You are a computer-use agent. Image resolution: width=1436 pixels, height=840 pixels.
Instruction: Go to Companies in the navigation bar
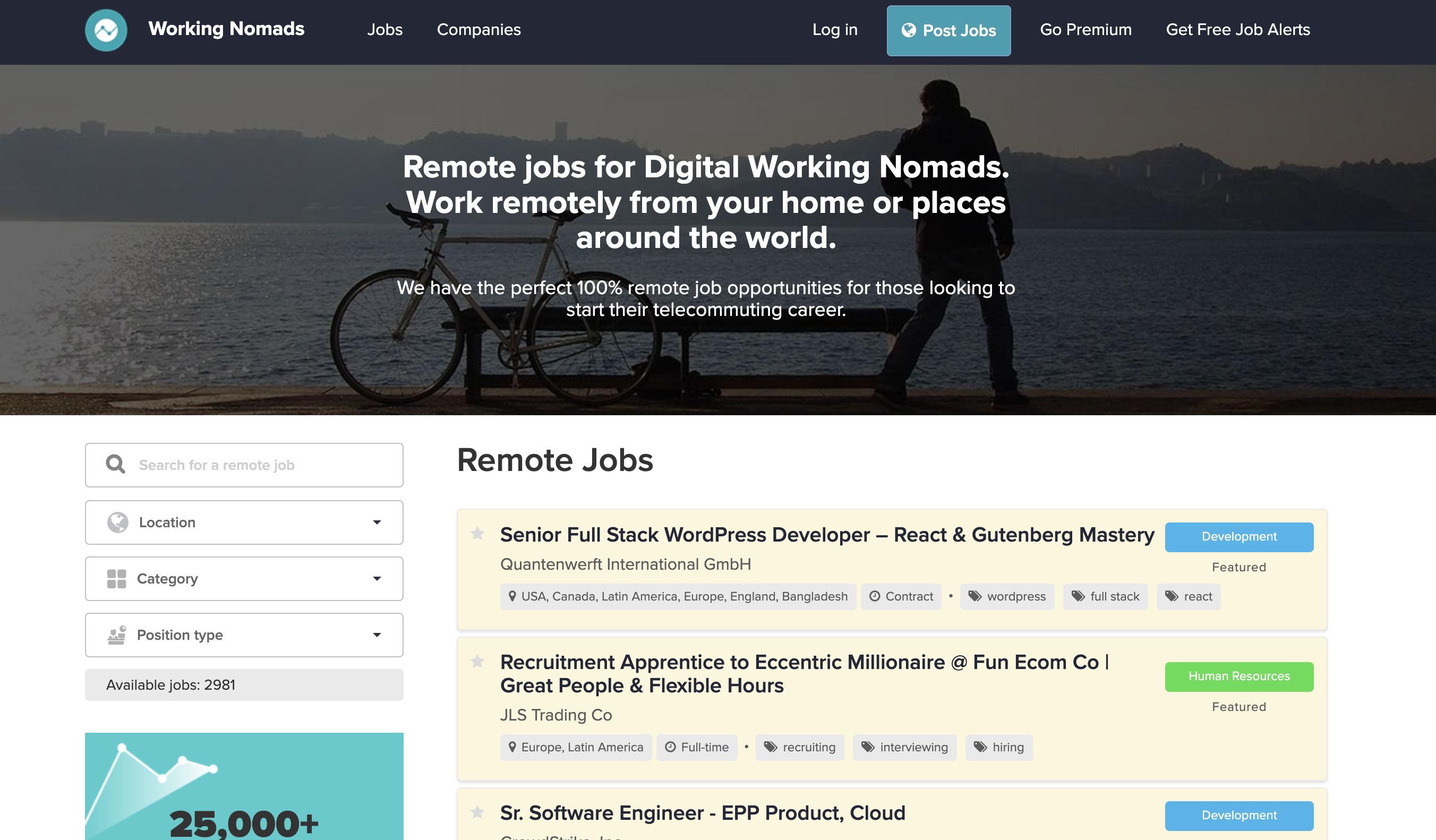coord(478,30)
